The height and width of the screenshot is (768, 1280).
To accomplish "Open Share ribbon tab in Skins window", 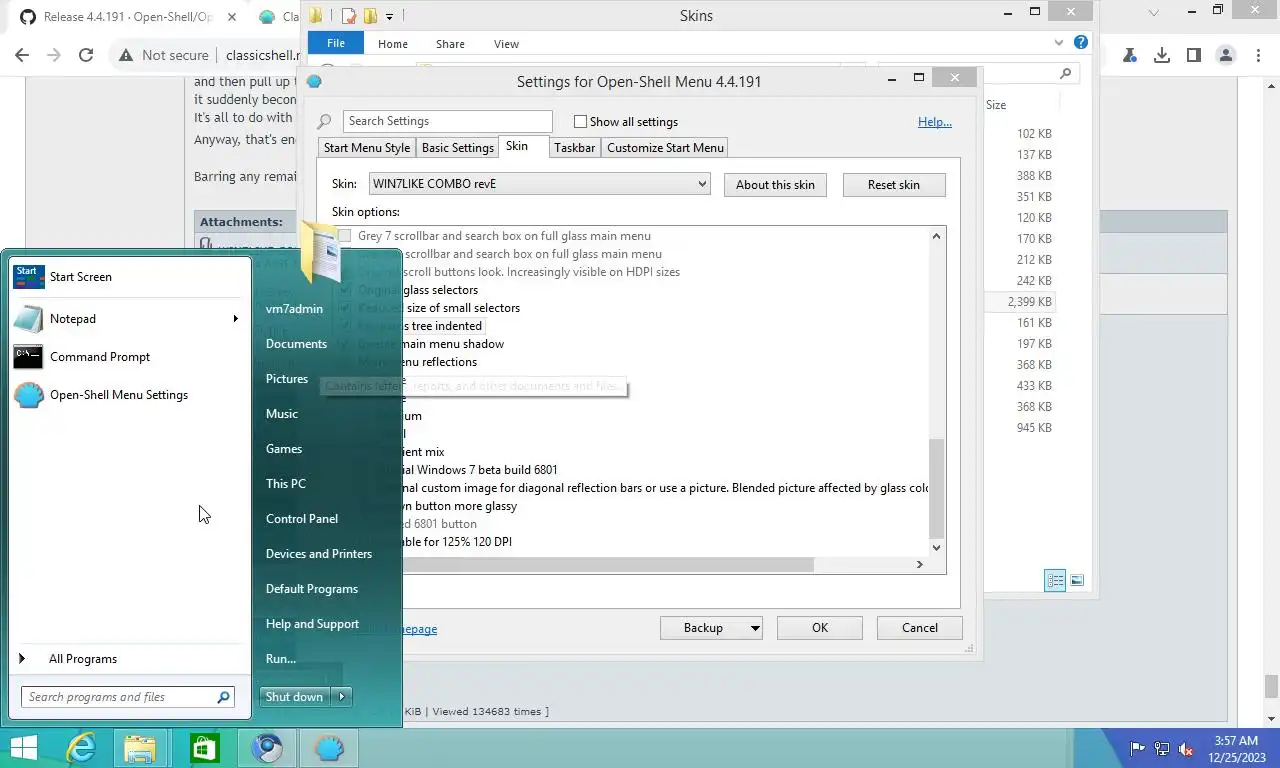I will tap(450, 44).
